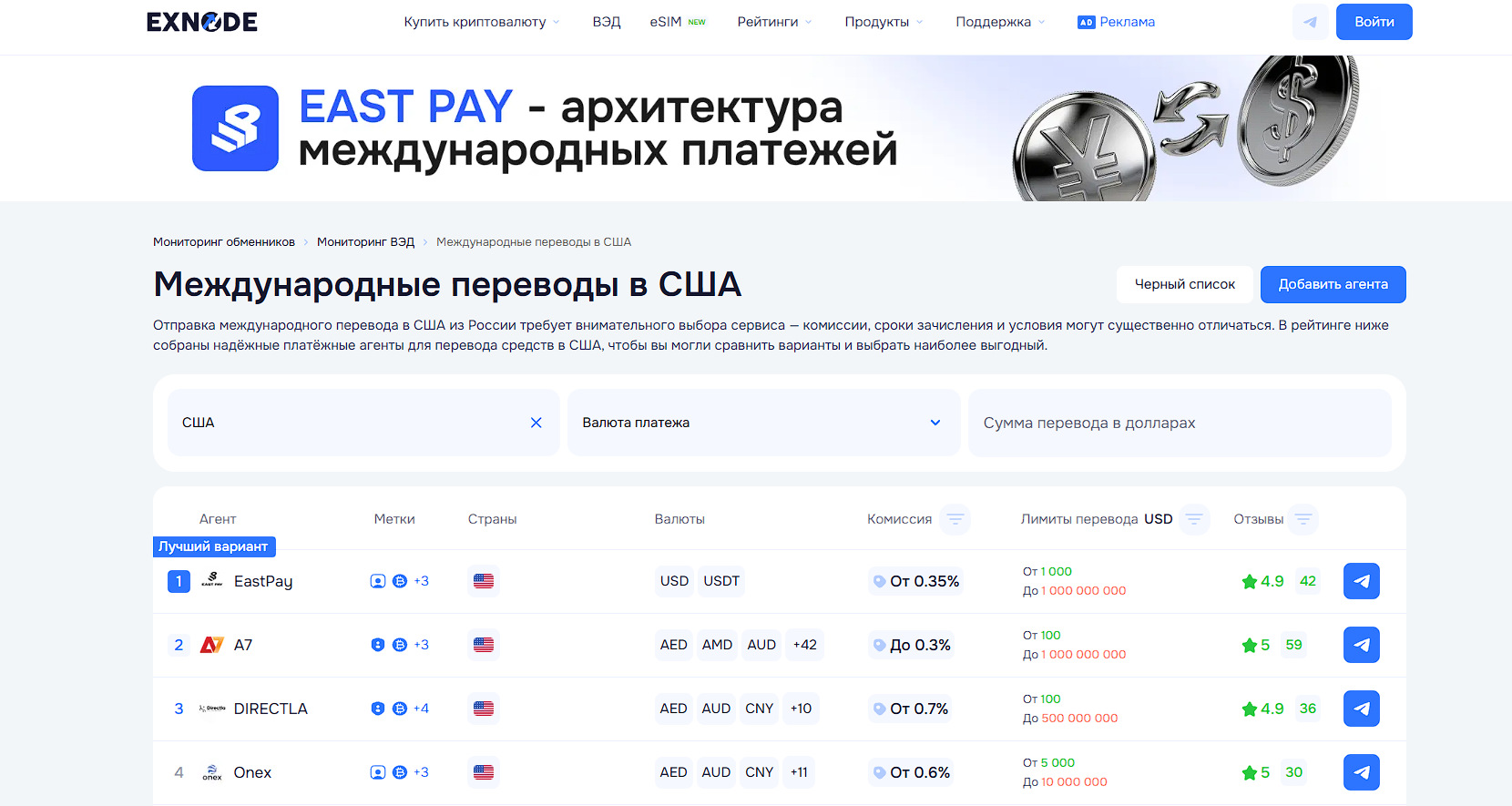
Task: Click the Telegram icon in the header
Action: tap(1310, 22)
